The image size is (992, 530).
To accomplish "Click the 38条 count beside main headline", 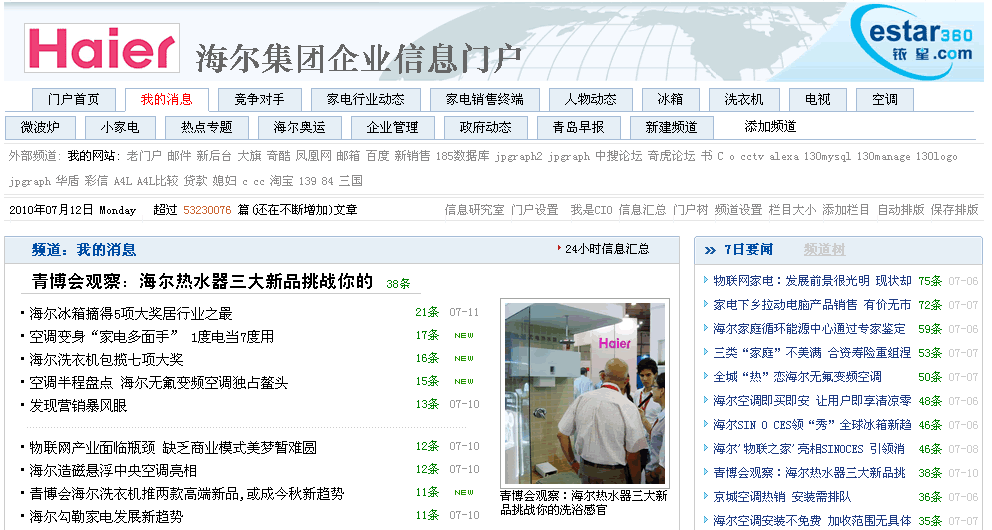I will pos(398,284).
